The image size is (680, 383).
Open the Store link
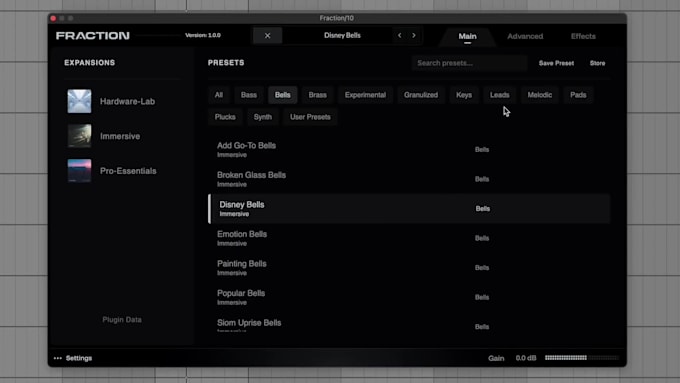click(597, 63)
